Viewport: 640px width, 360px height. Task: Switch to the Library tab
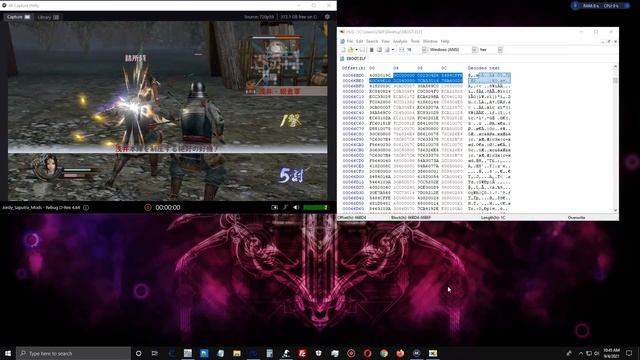pos(48,17)
